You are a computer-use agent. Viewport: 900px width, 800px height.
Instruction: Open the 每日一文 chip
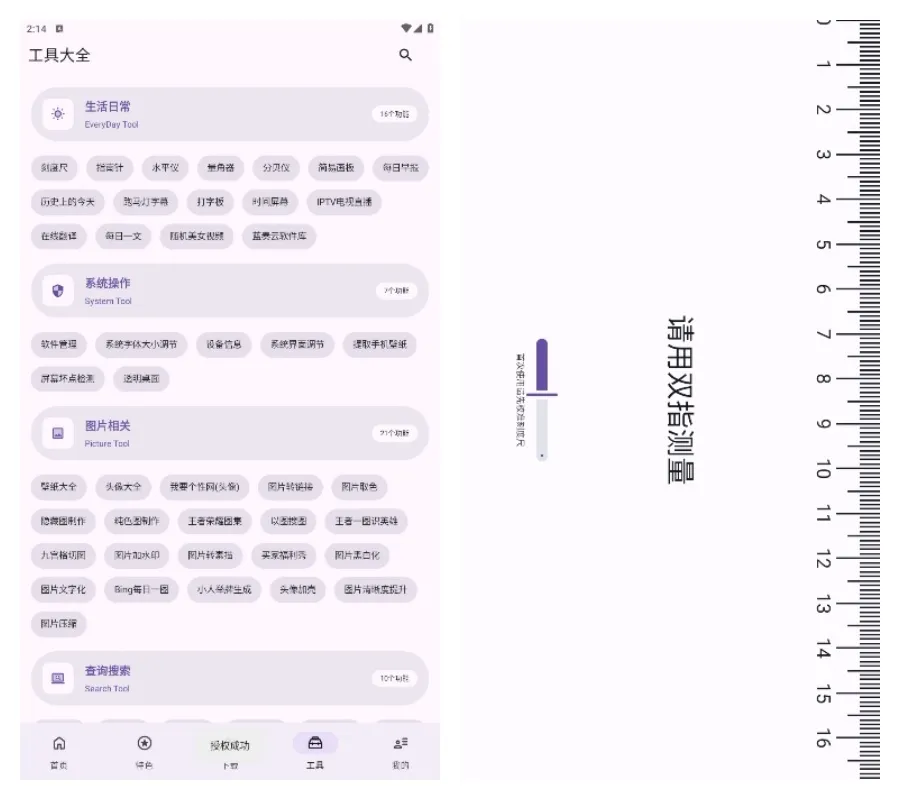(123, 236)
